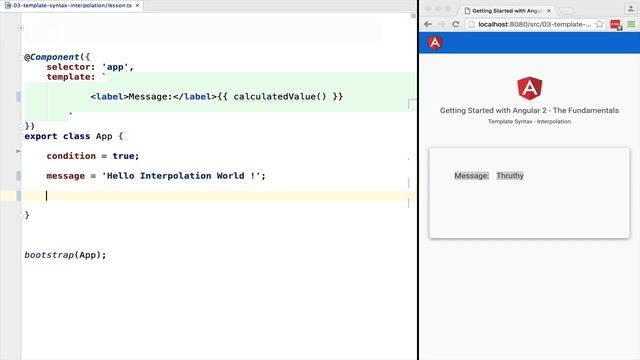640x360 pixels.
Task: Open a new browser tab
Action: pyautogui.click(x=566, y=11)
